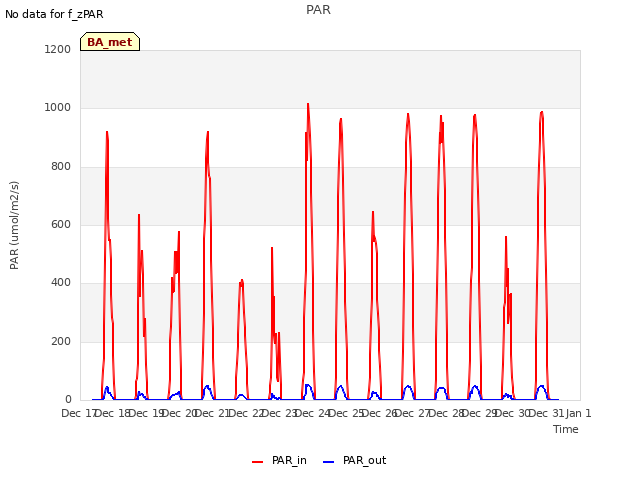Screen dimensions: 640x480
Task: Click the blue PAR_out legend swatch
Action: [328, 462]
